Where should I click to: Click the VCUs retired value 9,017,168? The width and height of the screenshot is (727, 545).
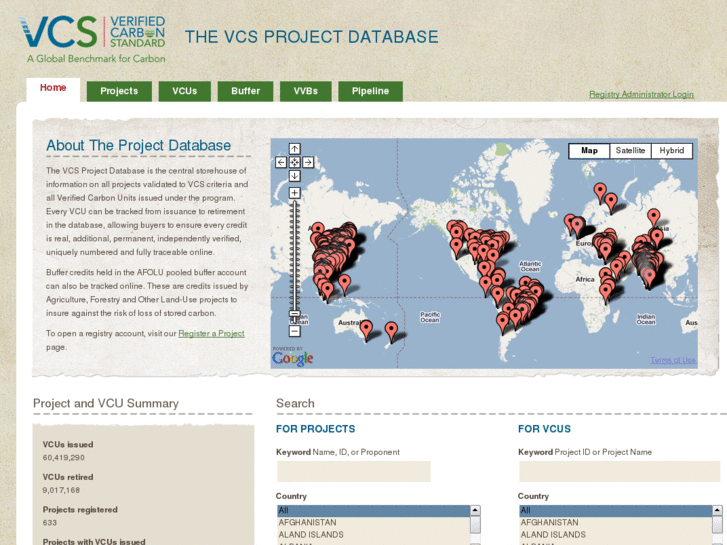click(x=61, y=490)
